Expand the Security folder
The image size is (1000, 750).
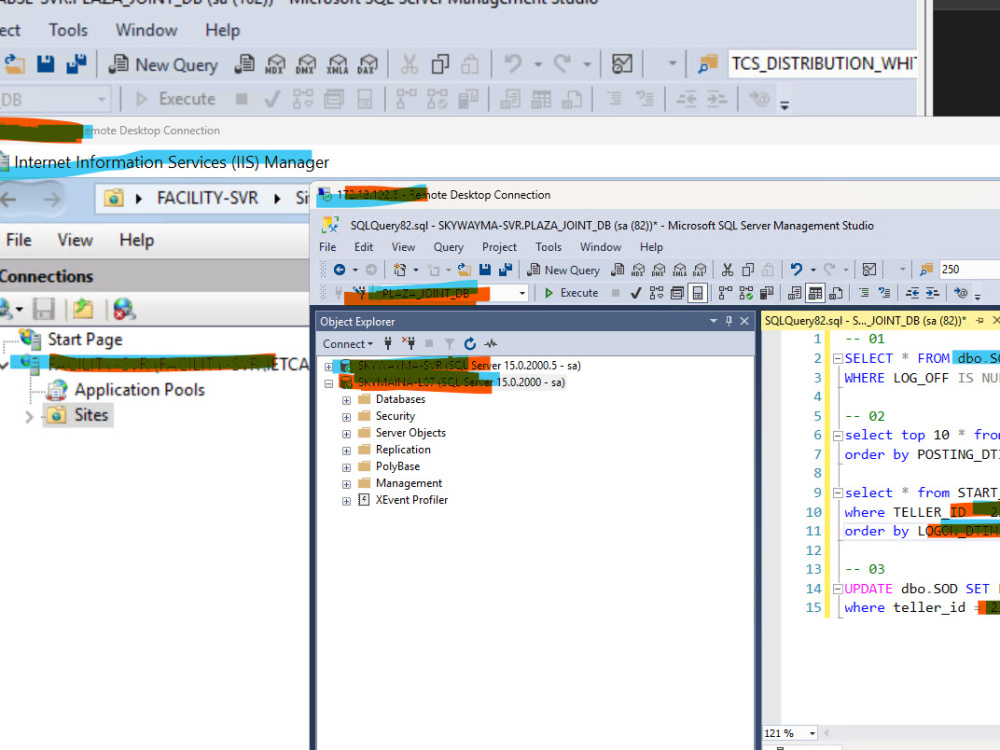click(346, 417)
